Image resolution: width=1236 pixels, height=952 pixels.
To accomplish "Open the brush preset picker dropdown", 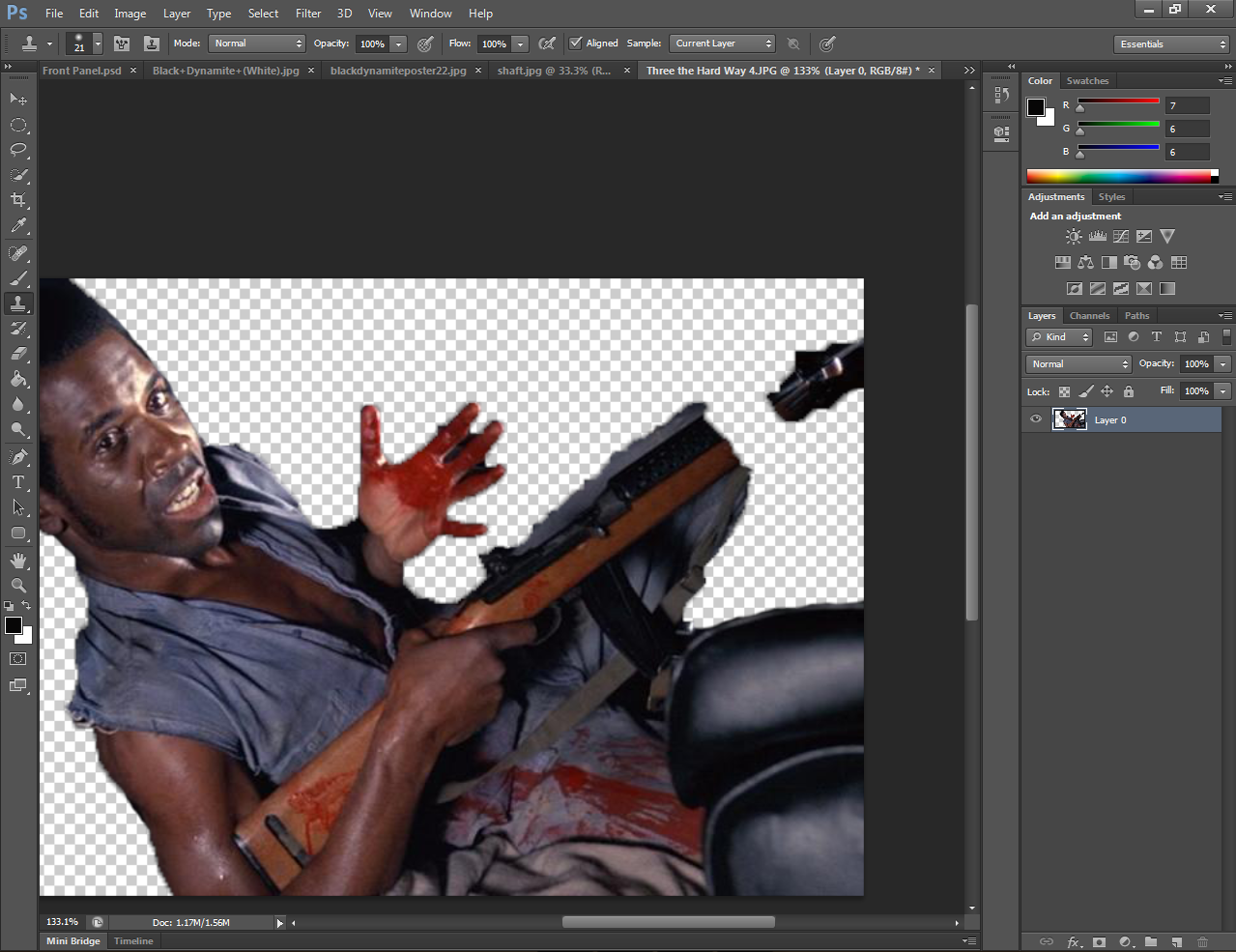I will pos(98,43).
